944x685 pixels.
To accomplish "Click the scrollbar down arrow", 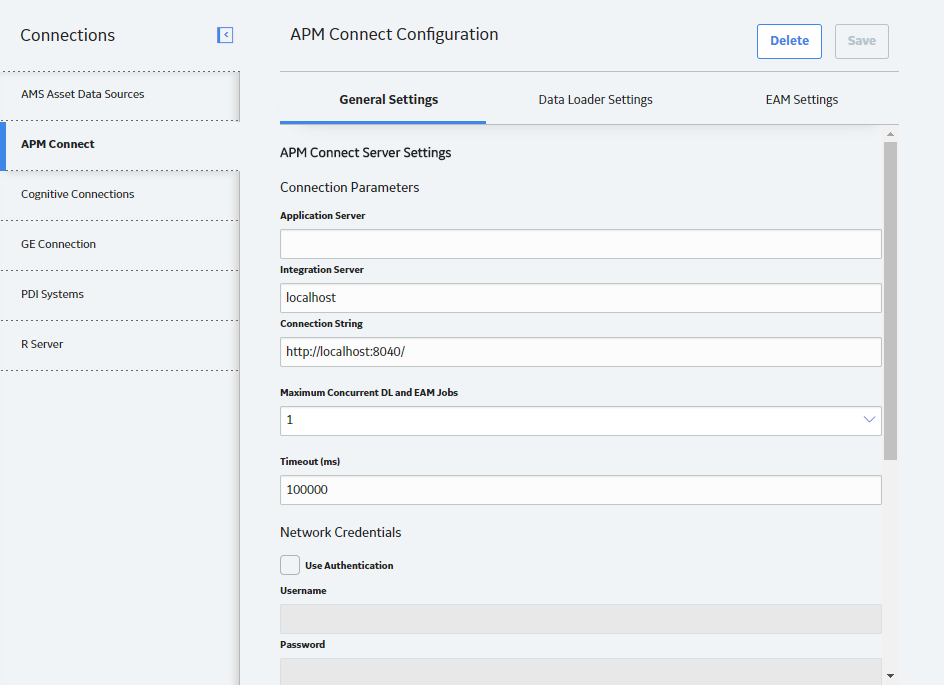I will click(x=890, y=676).
